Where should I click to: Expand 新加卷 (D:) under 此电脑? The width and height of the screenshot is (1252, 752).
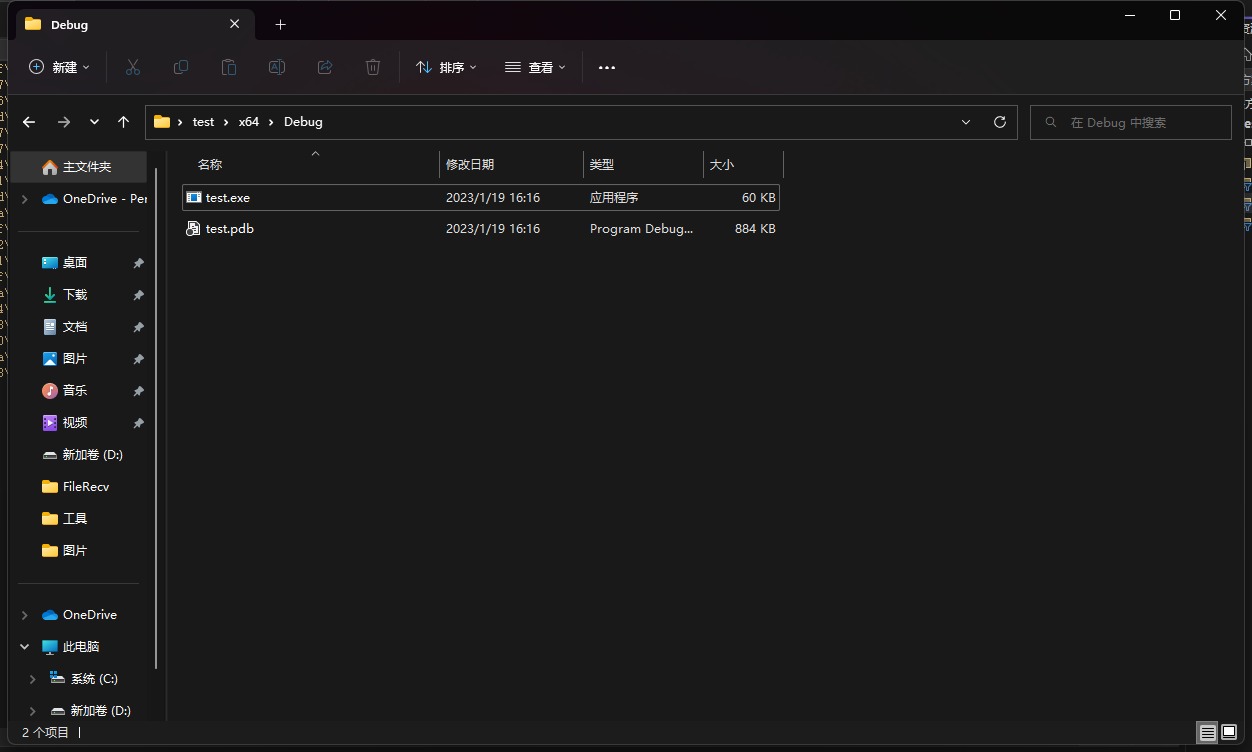(32, 711)
